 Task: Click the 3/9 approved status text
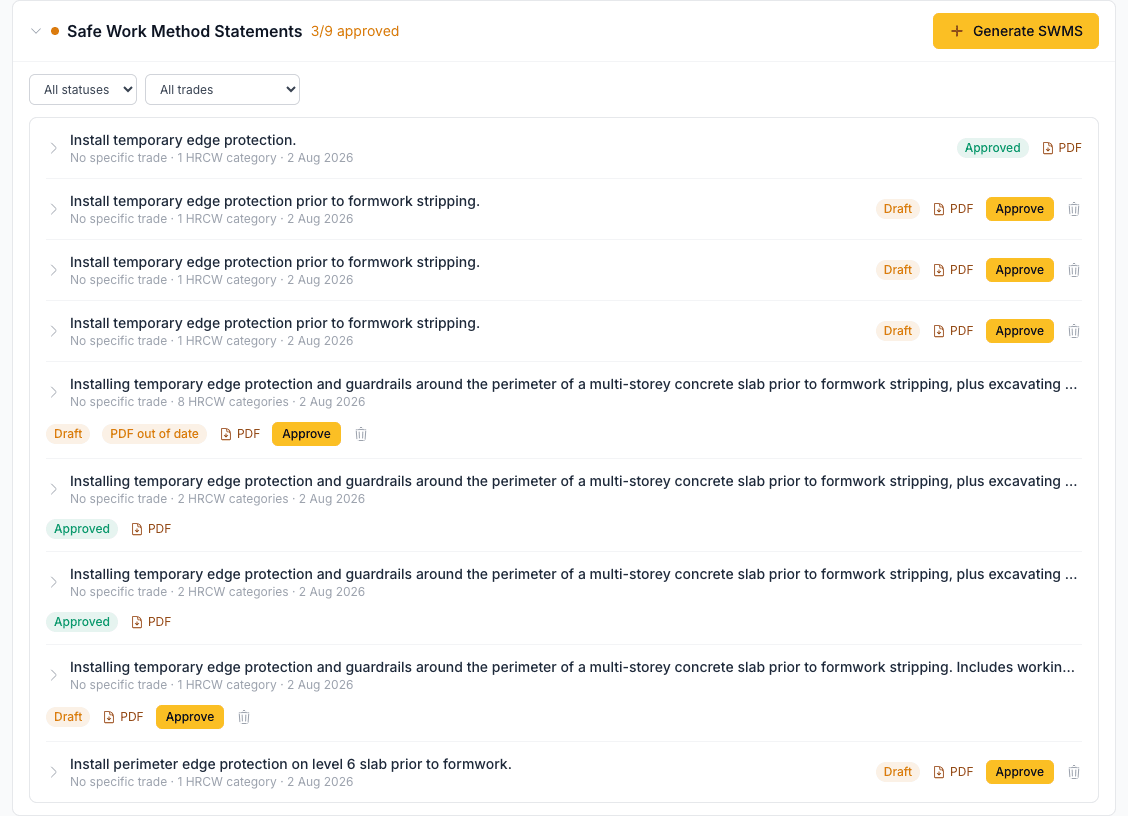pyautogui.click(x=355, y=31)
